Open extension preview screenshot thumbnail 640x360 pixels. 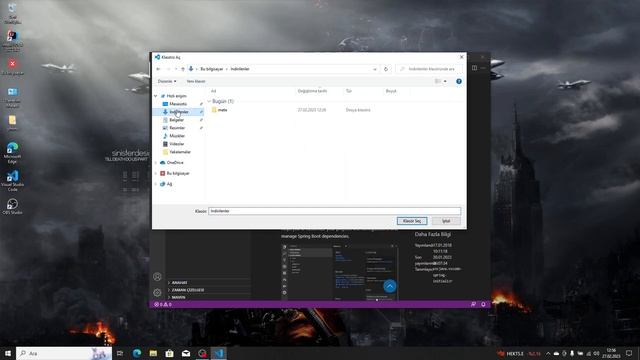click(339, 272)
